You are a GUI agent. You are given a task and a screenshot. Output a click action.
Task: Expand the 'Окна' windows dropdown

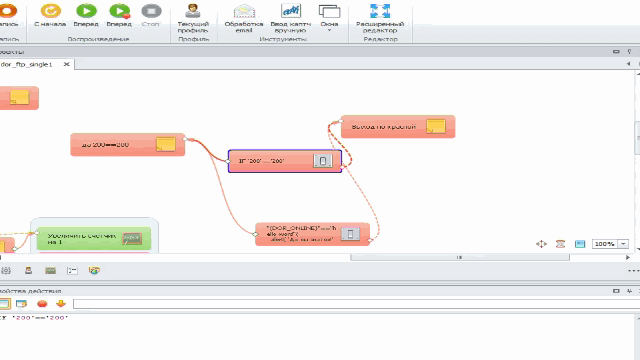(x=329, y=18)
